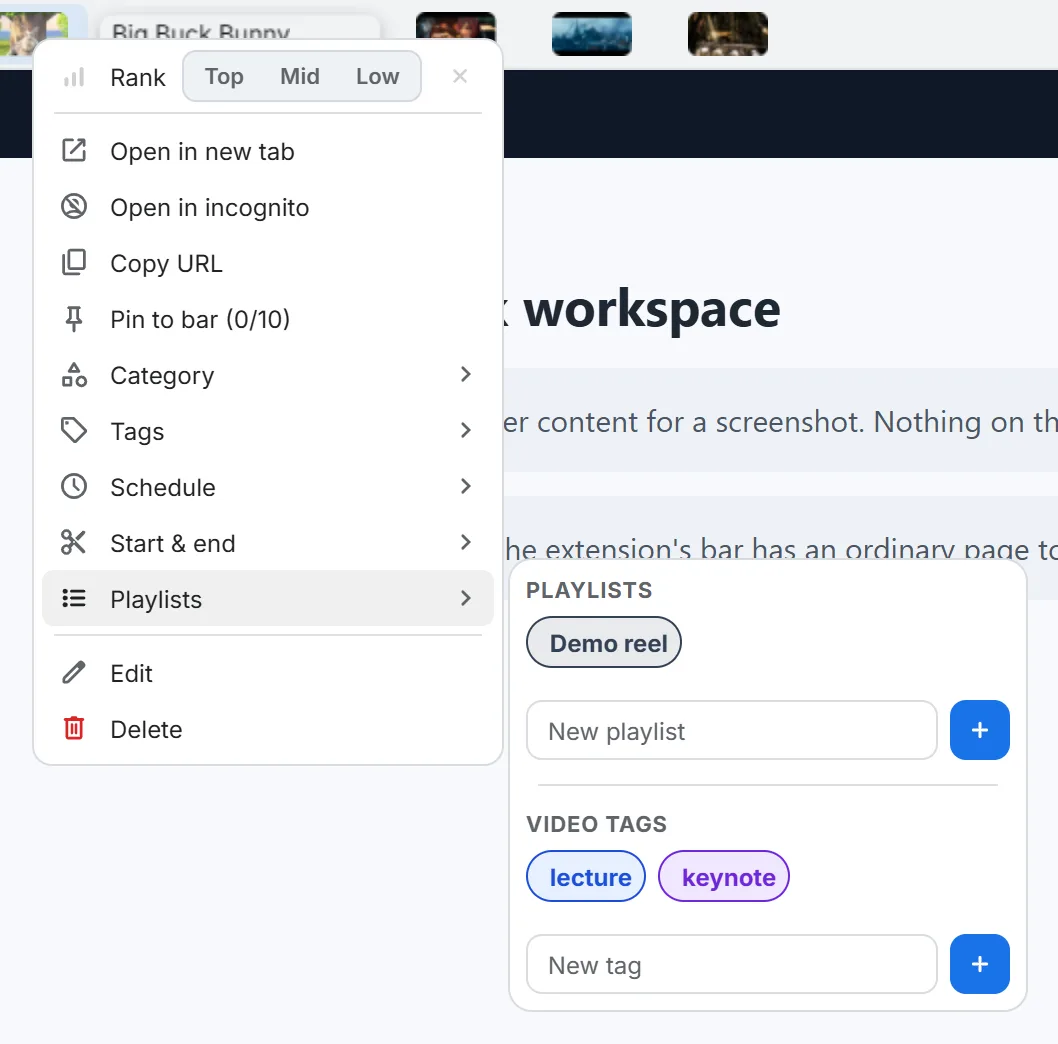Expand the Tags submenu chevron
This screenshot has height=1044, width=1058.
(x=466, y=431)
